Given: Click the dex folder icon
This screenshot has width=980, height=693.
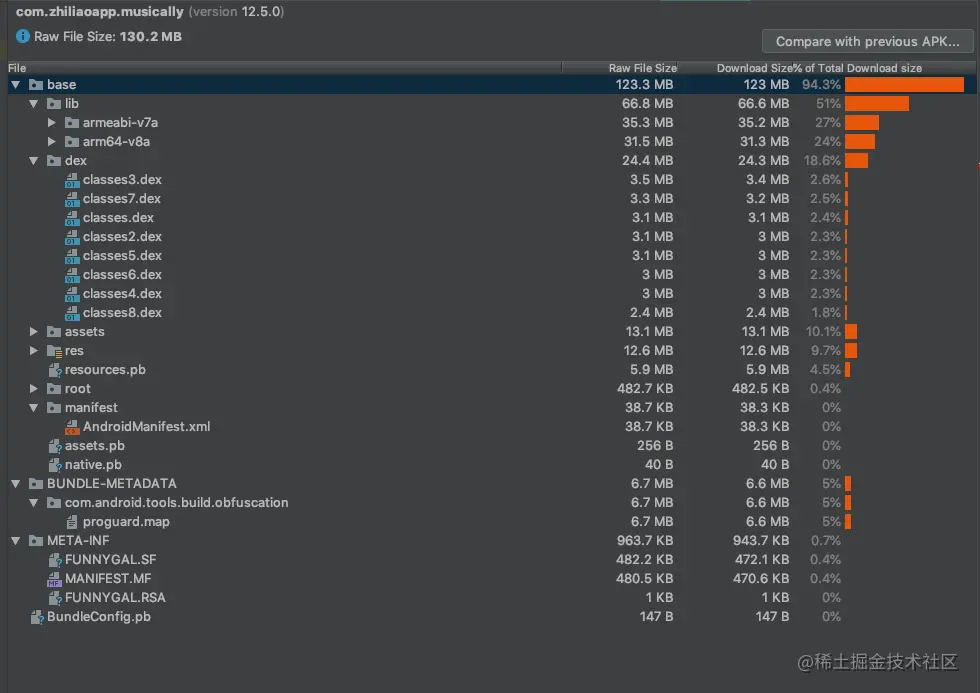Looking at the screenshot, I should click(54, 161).
